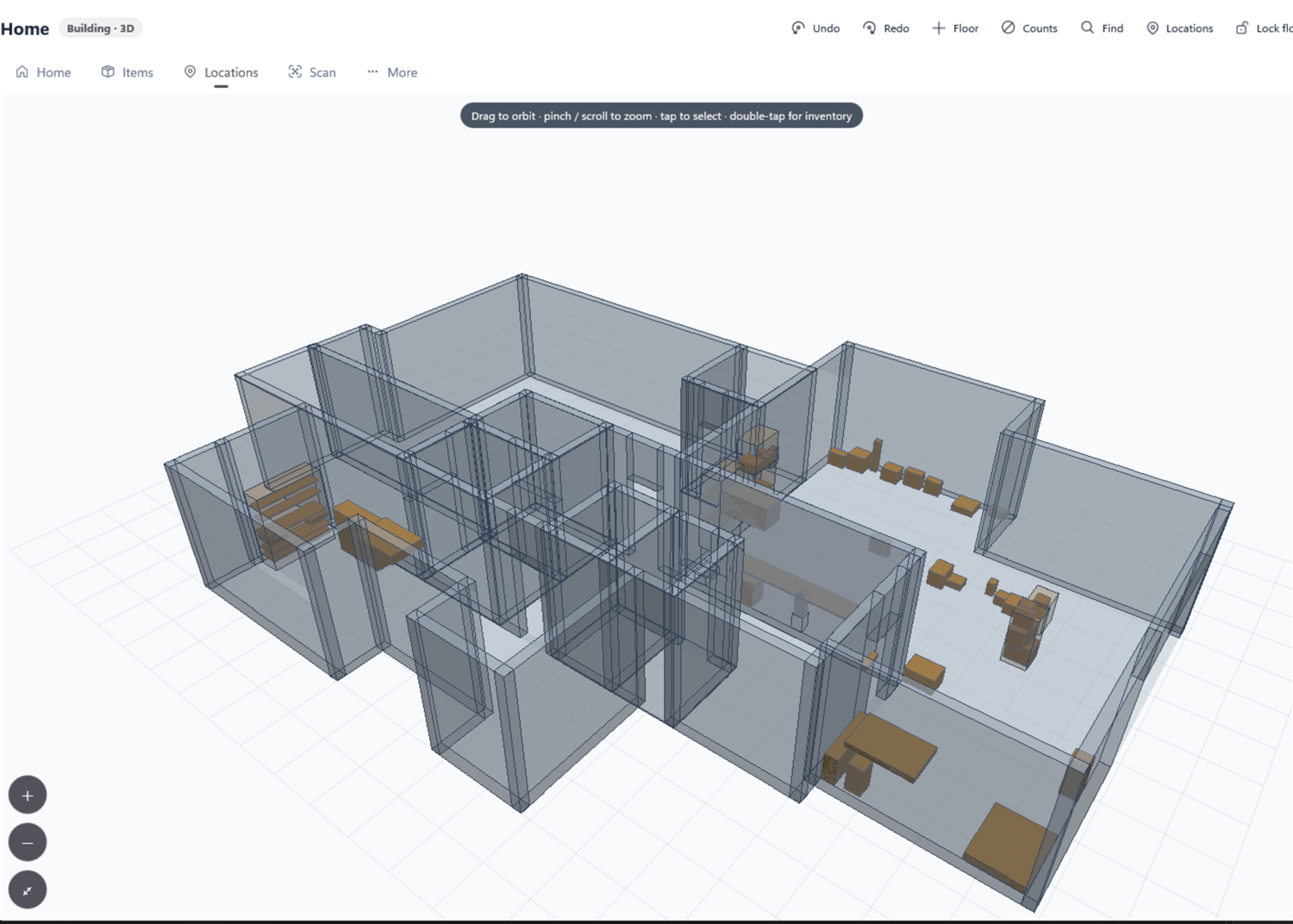This screenshot has height=924, width=1293.
Task: Zoom out with the minus button
Action: click(x=28, y=843)
